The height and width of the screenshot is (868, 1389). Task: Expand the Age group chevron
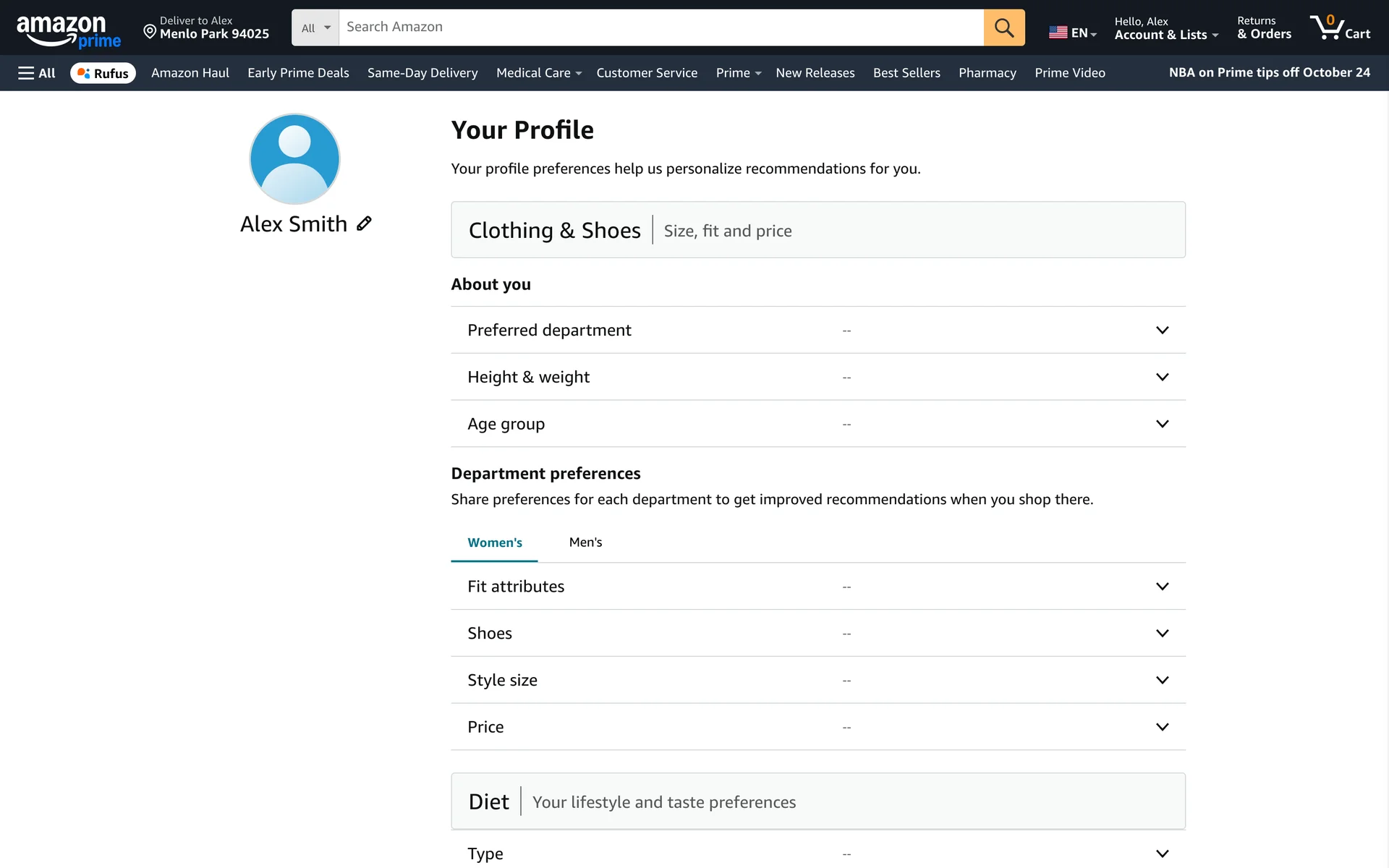(x=1161, y=424)
